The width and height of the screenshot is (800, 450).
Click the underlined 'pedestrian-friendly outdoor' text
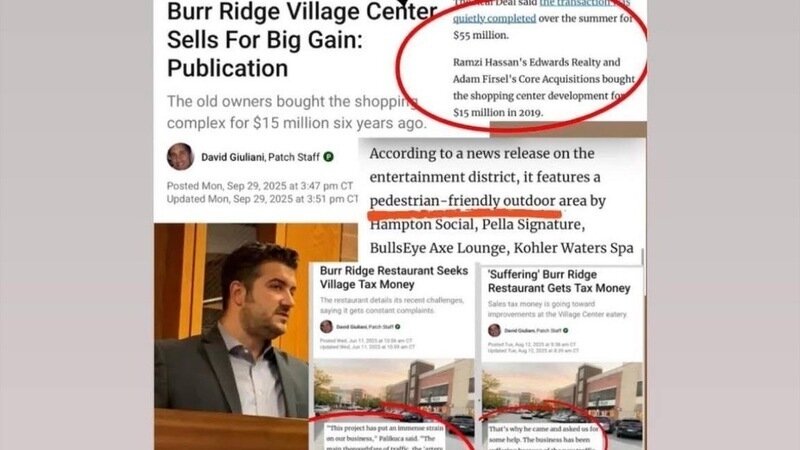click(462, 201)
